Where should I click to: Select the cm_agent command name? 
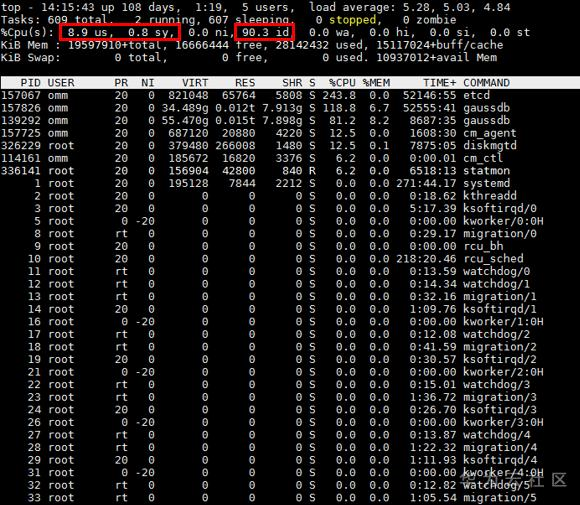[490, 133]
